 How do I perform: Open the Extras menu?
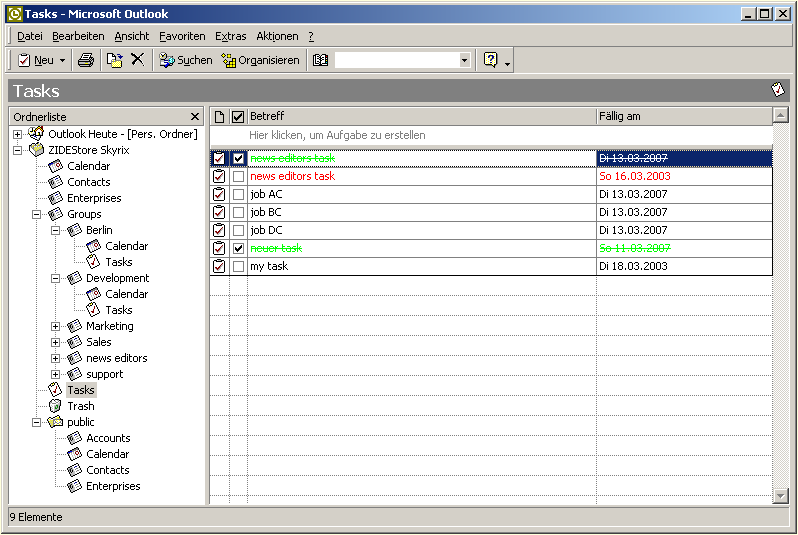pos(231,36)
